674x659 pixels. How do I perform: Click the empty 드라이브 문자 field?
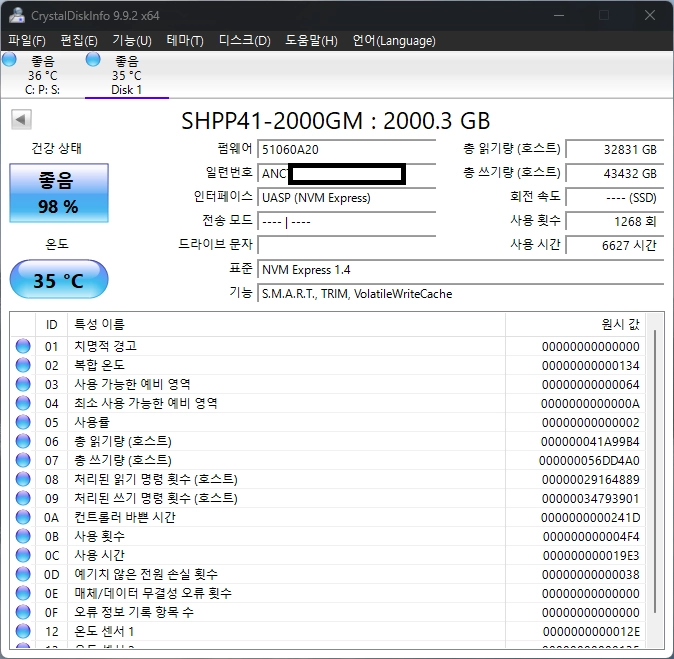click(346, 245)
